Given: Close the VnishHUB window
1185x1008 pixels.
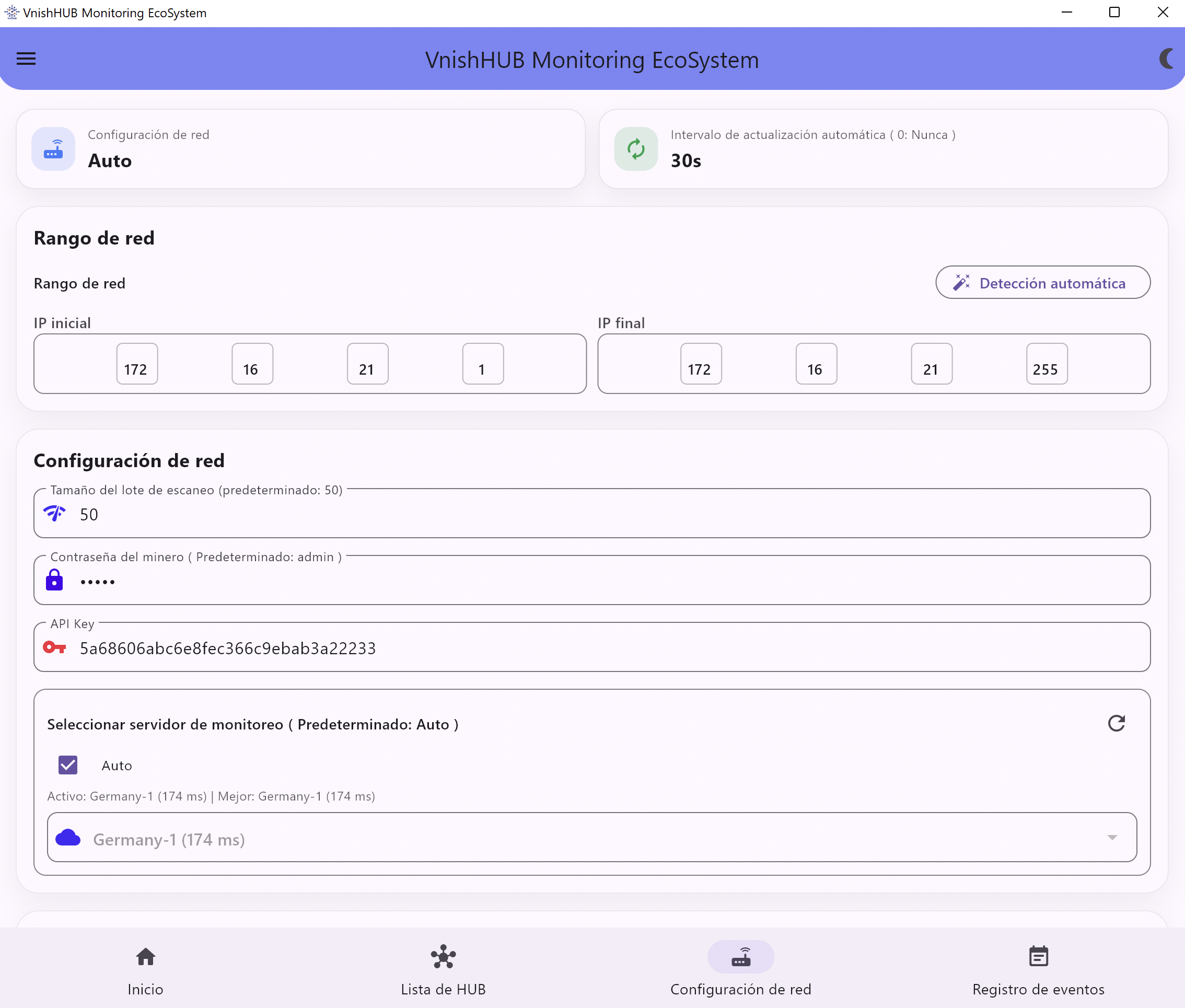Looking at the screenshot, I should 1162,13.
